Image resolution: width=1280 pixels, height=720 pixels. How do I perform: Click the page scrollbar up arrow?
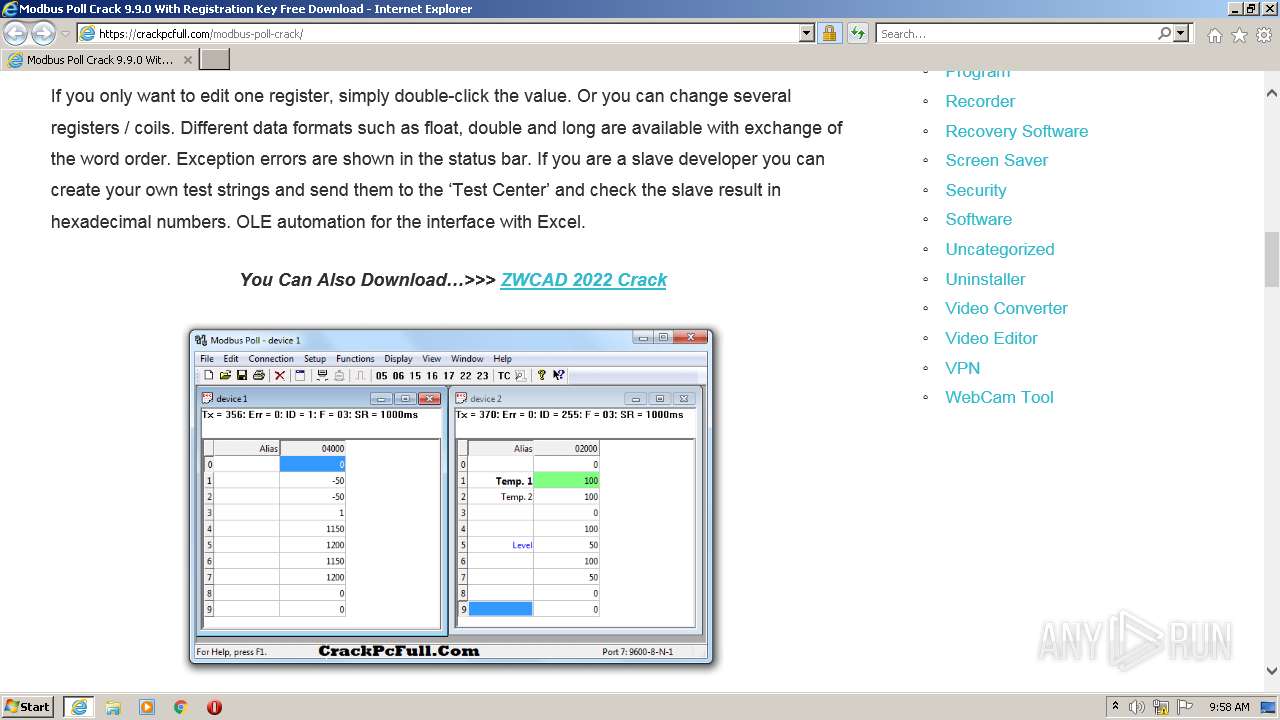point(1272,93)
